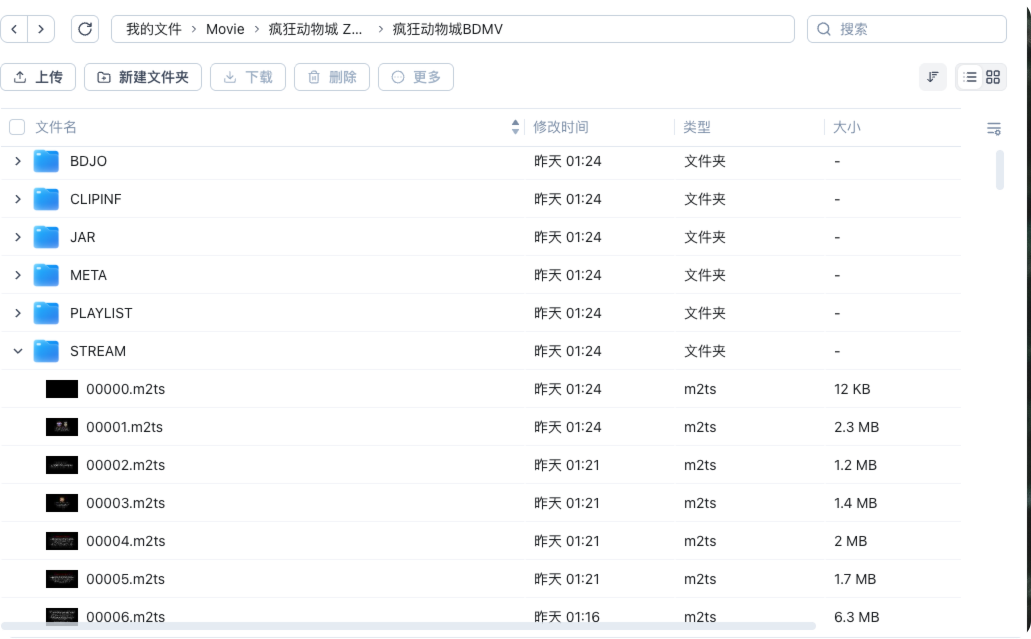Click the sort order icon
The width and height of the screenshot is (1031, 639).
932,77
